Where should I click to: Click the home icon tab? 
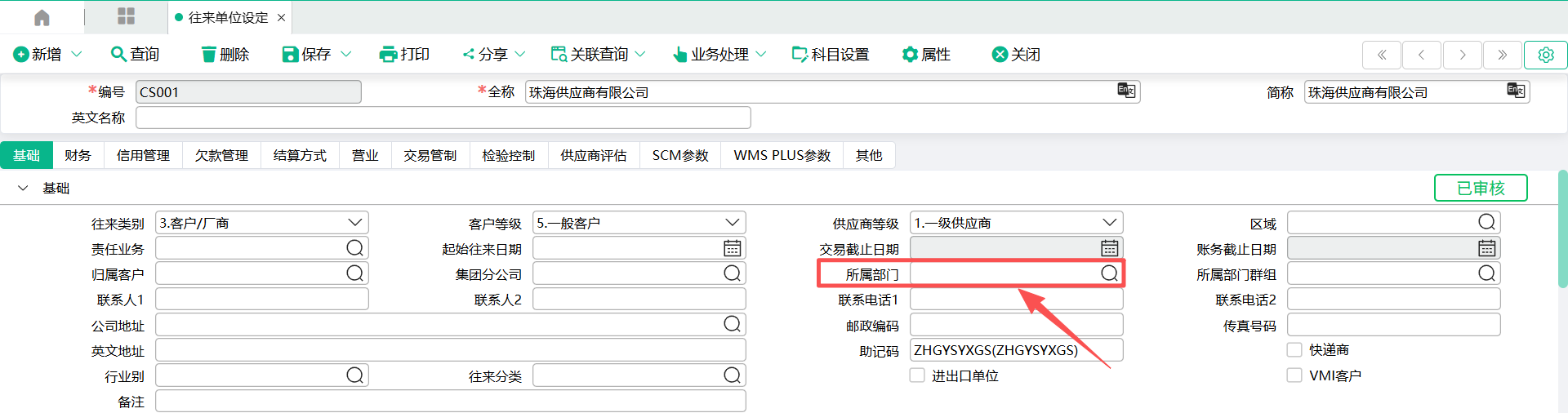click(x=42, y=17)
